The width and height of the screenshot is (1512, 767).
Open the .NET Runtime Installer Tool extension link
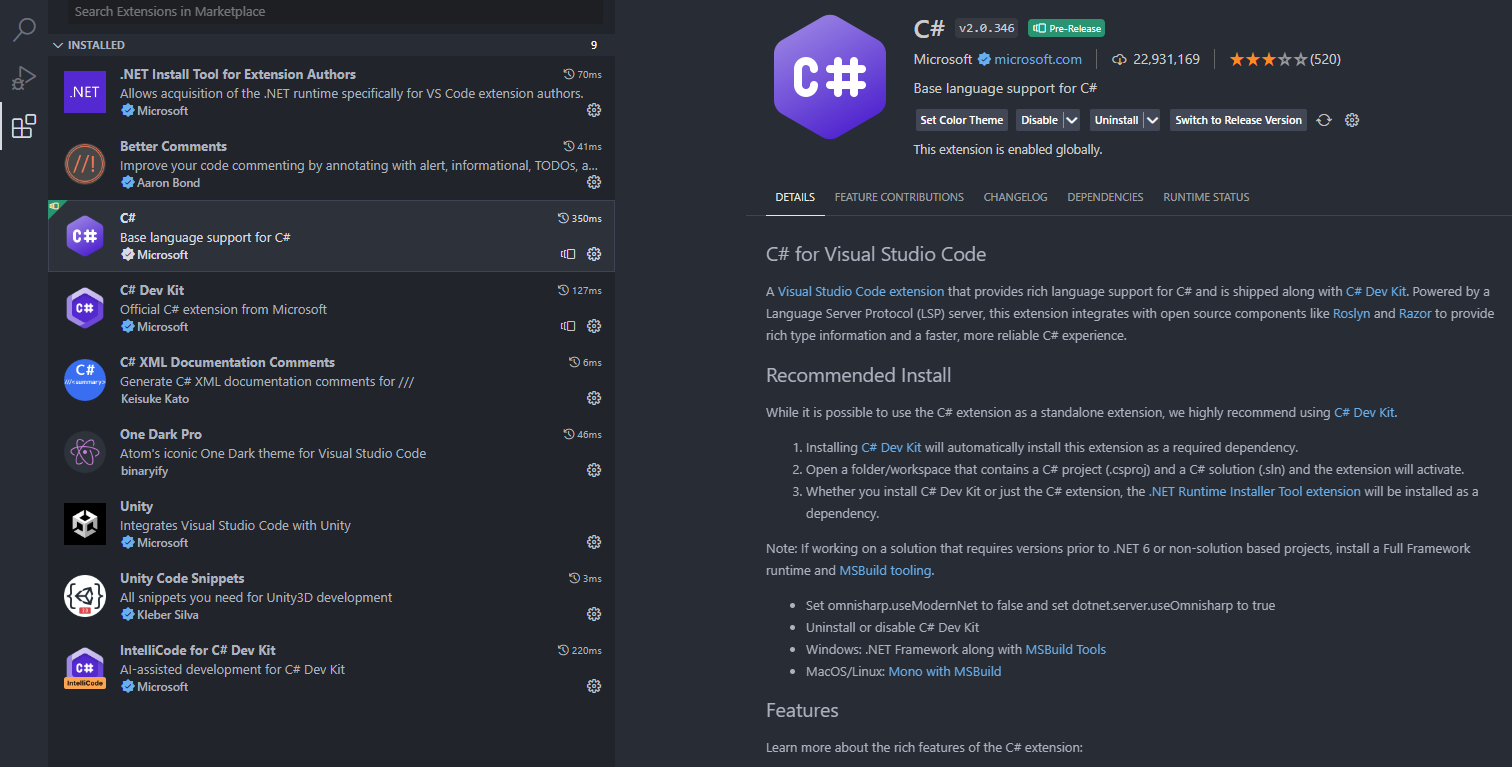click(x=1254, y=491)
